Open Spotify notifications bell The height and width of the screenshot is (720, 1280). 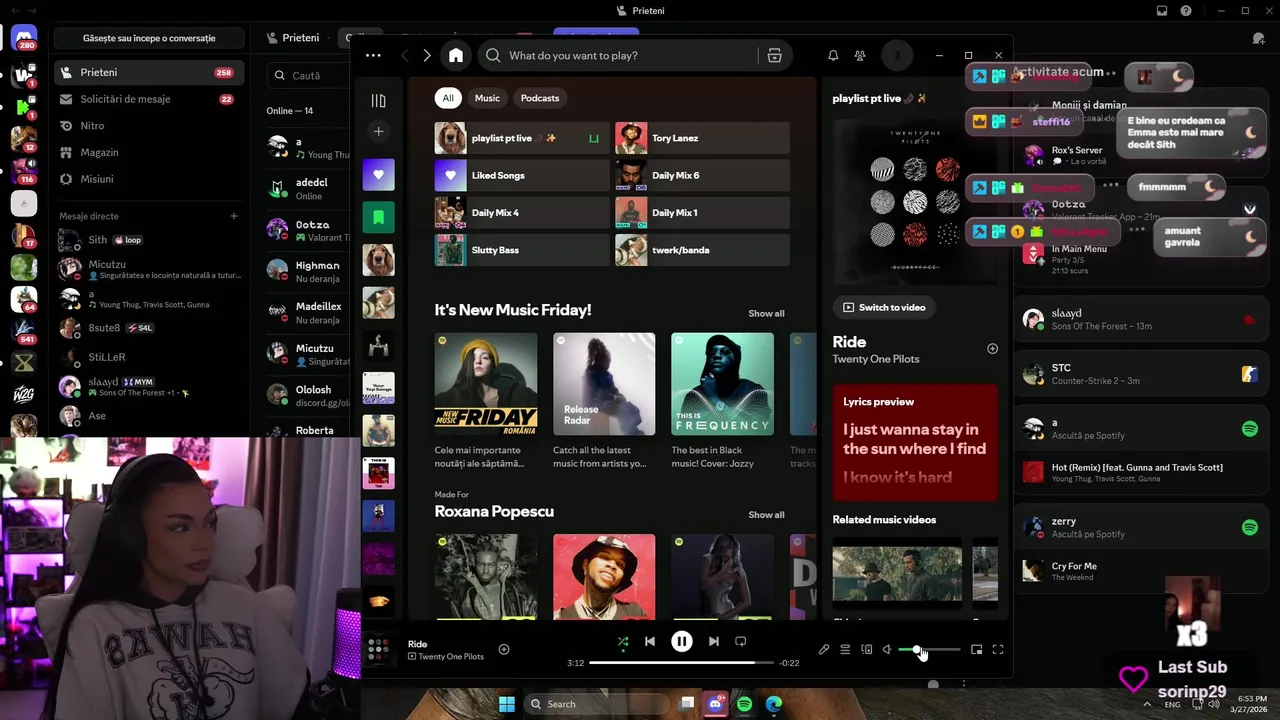(x=833, y=55)
